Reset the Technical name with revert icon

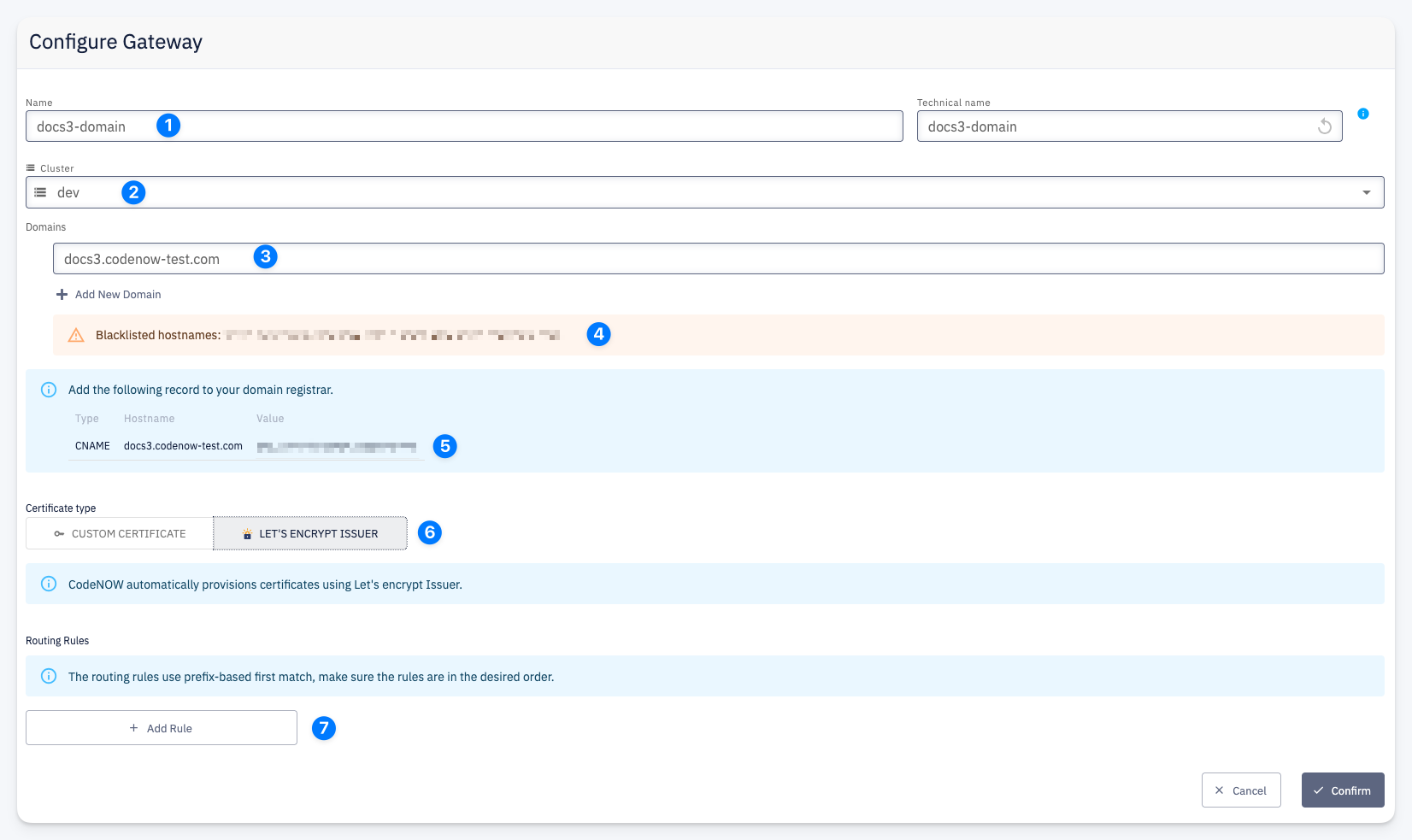[1324, 126]
